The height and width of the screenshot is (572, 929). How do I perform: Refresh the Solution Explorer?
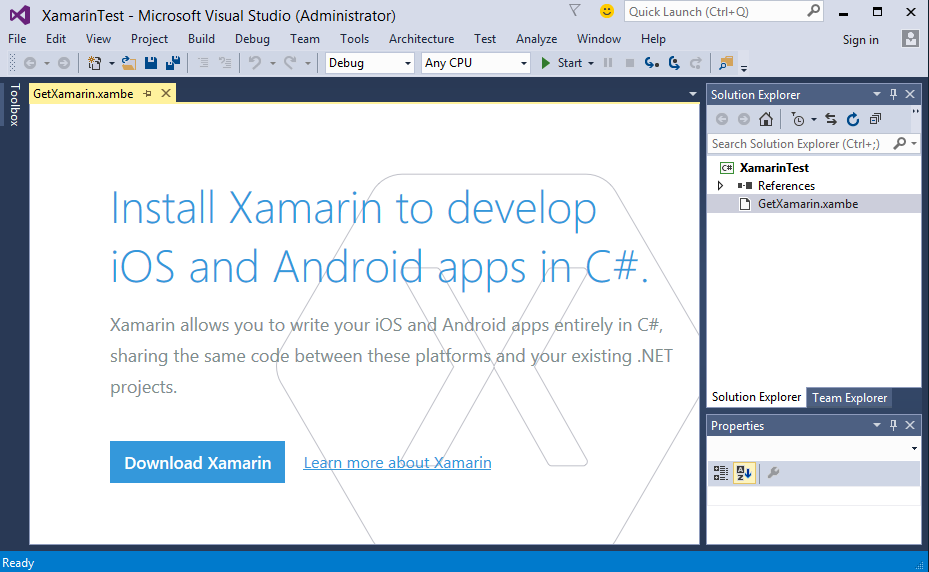coord(853,119)
